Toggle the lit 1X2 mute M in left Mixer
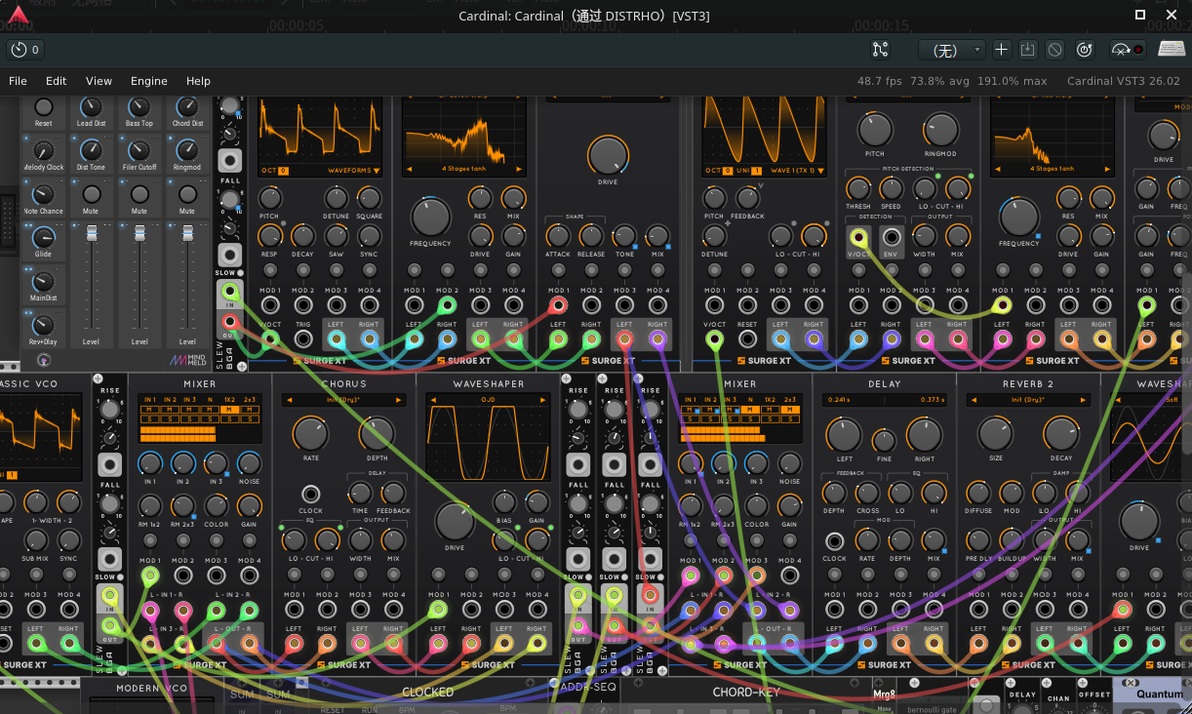Screen dimensions: 1192x714 pyautogui.click(x=229, y=410)
